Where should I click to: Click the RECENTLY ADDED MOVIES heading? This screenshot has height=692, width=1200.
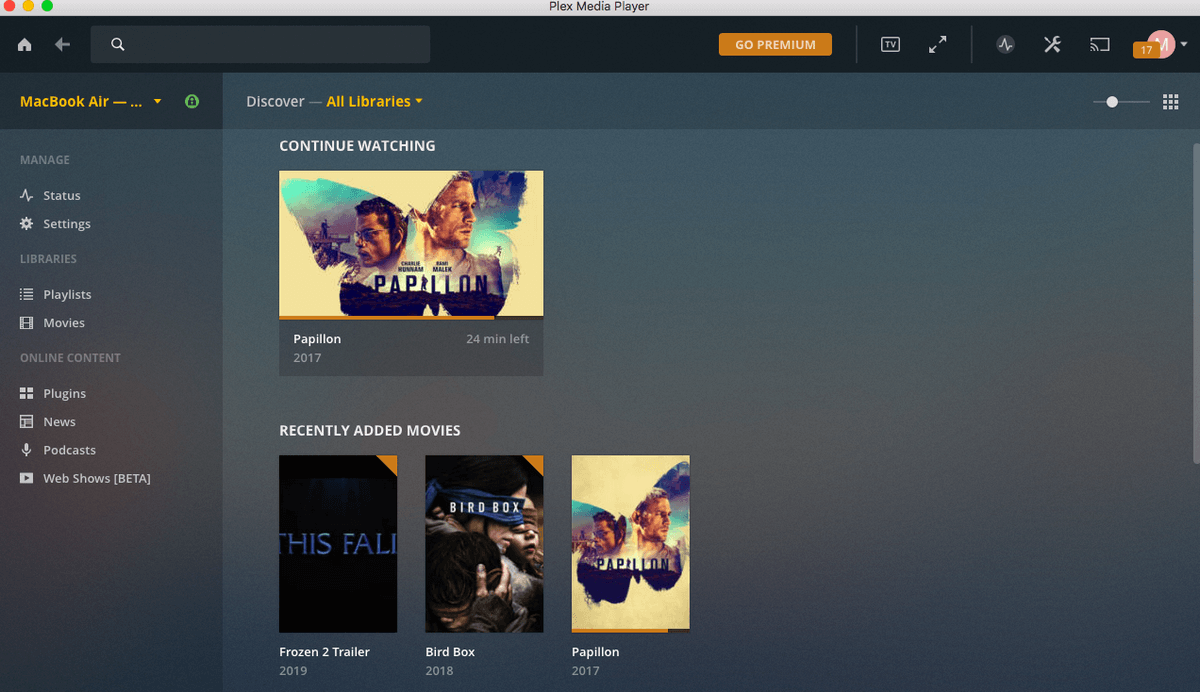tap(370, 431)
